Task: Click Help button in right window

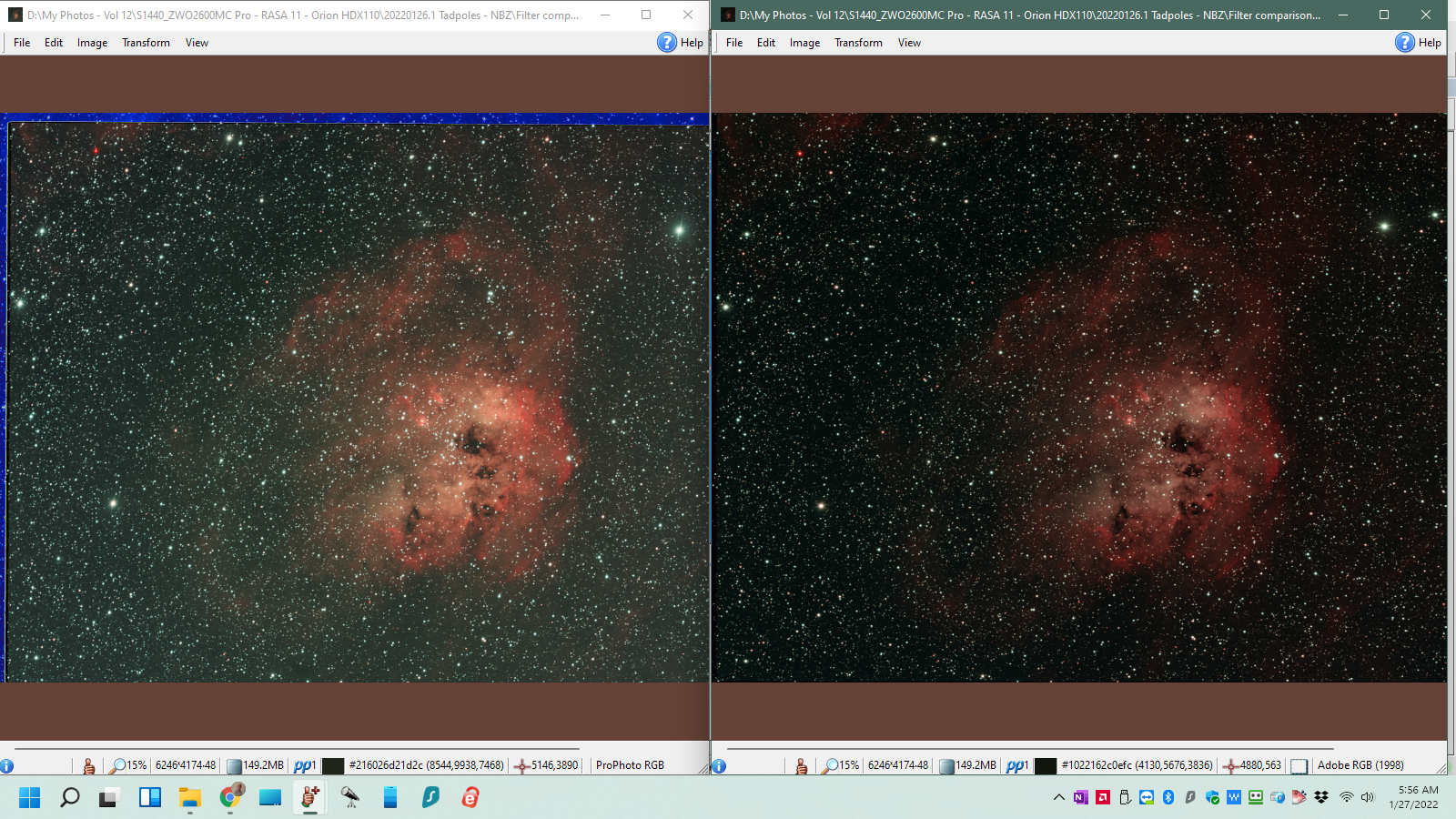Action: click(x=1418, y=43)
